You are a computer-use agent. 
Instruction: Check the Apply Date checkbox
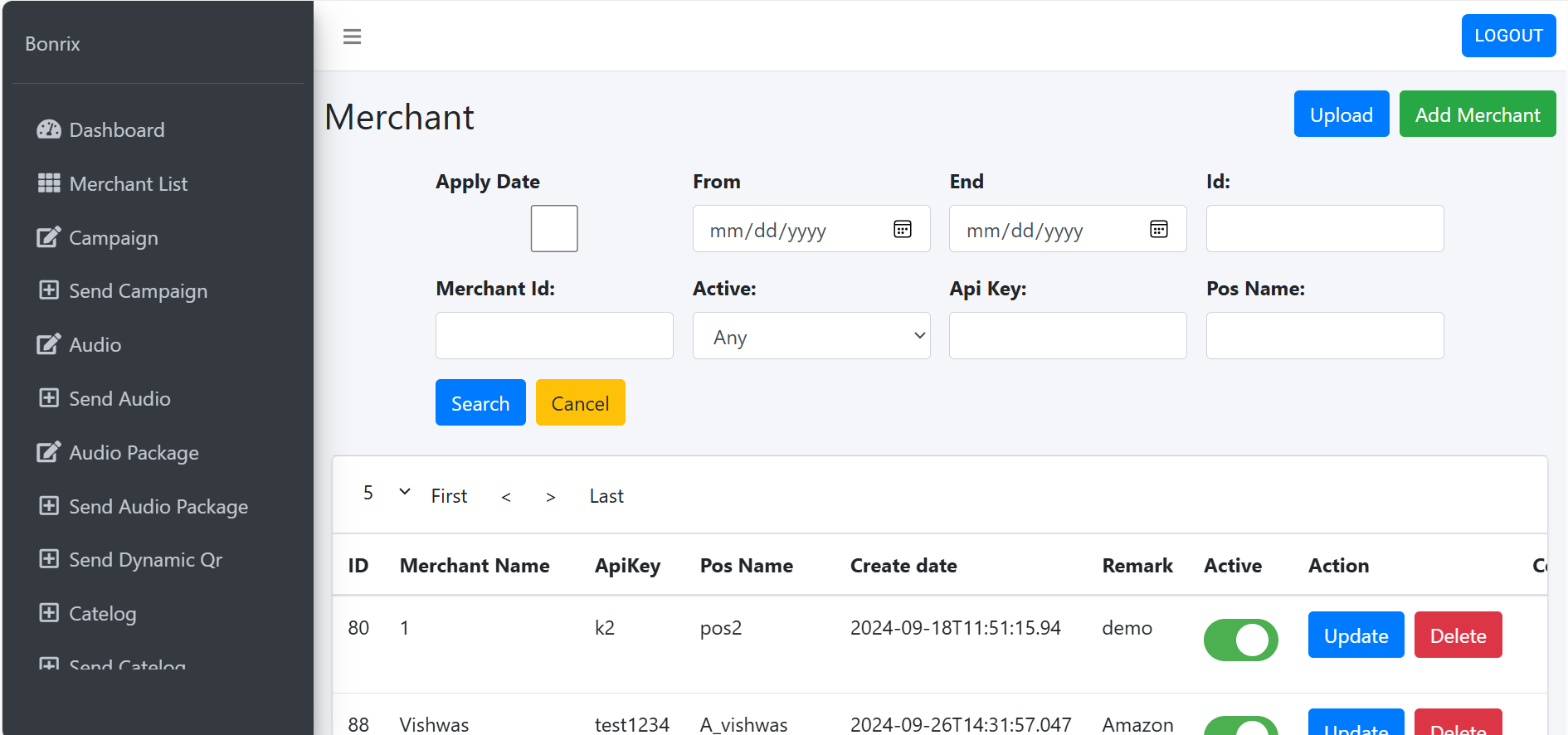(x=554, y=229)
